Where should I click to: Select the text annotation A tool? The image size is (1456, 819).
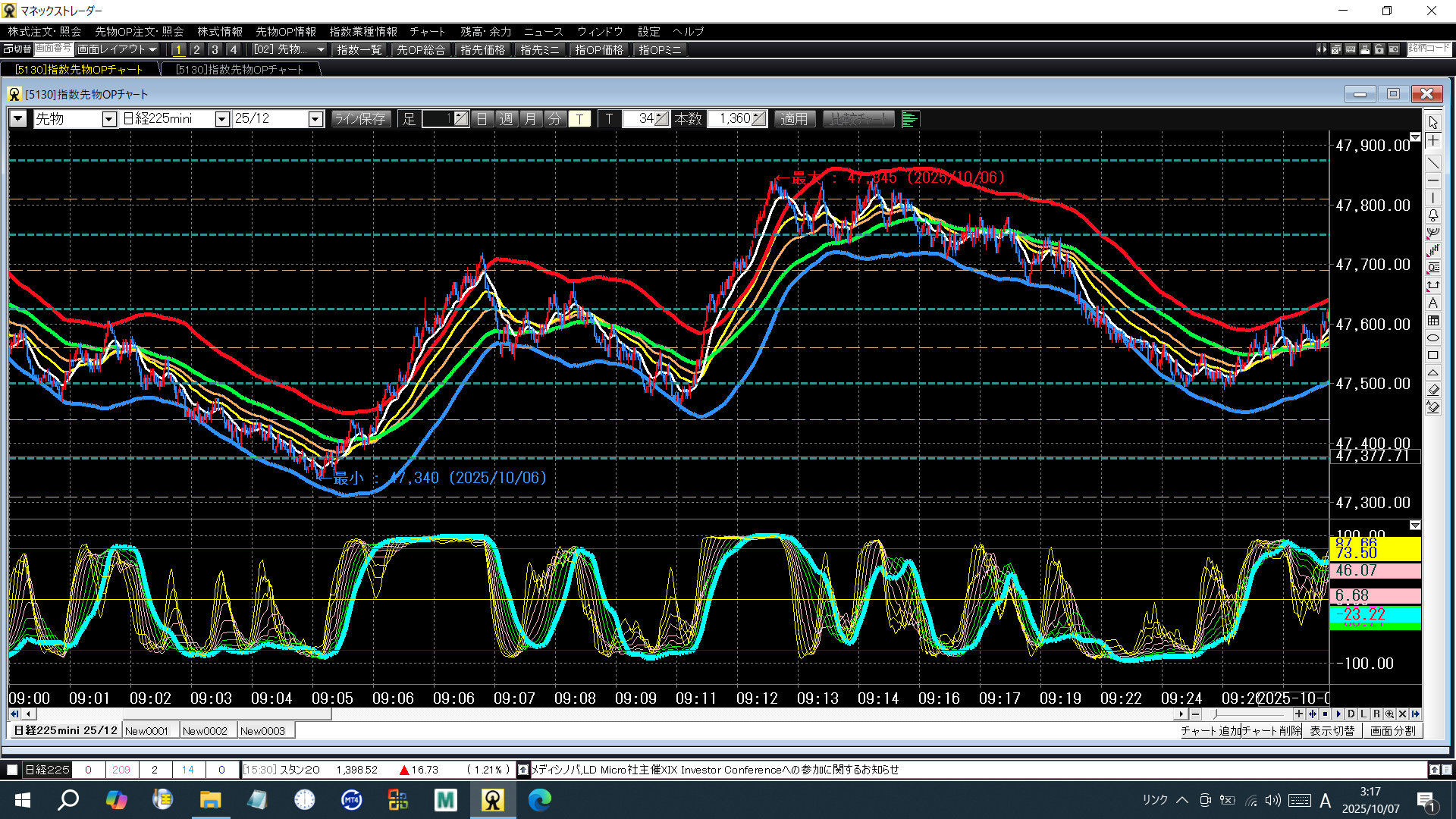pyautogui.click(x=1432, y=303)
